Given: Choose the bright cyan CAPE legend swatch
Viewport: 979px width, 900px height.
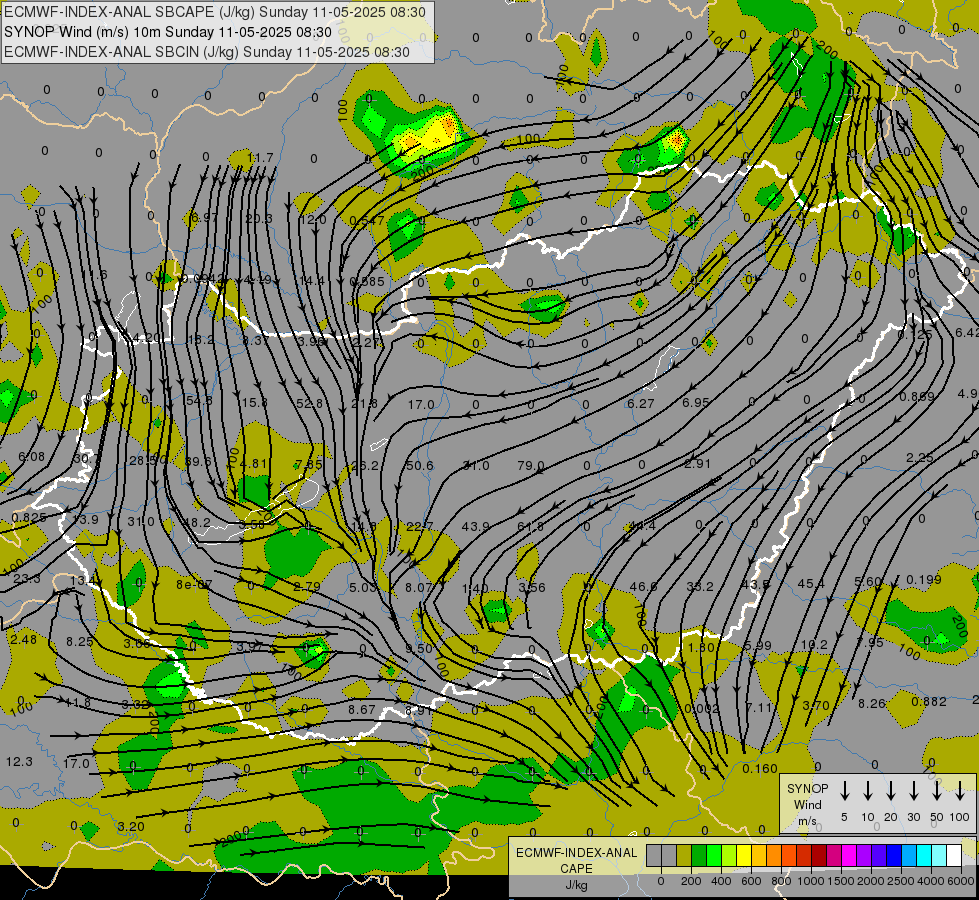Looking at the screenshot, I should (x=924, y=855).
